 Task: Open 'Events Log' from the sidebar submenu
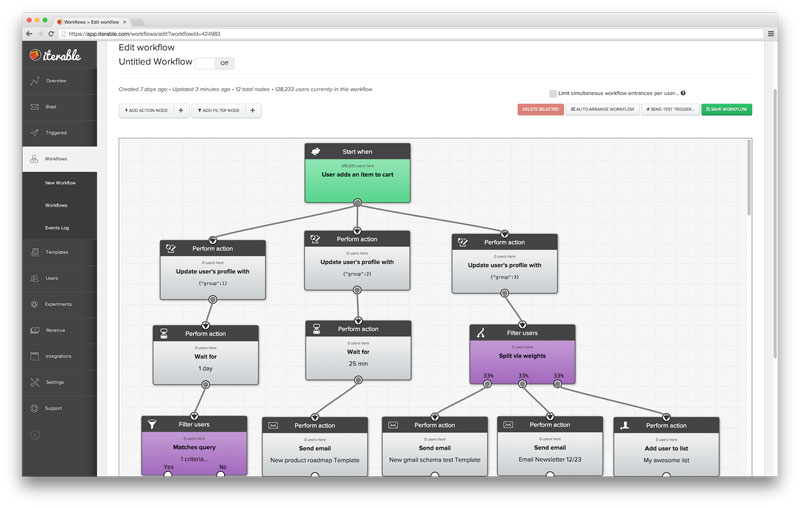coord(57,227)
